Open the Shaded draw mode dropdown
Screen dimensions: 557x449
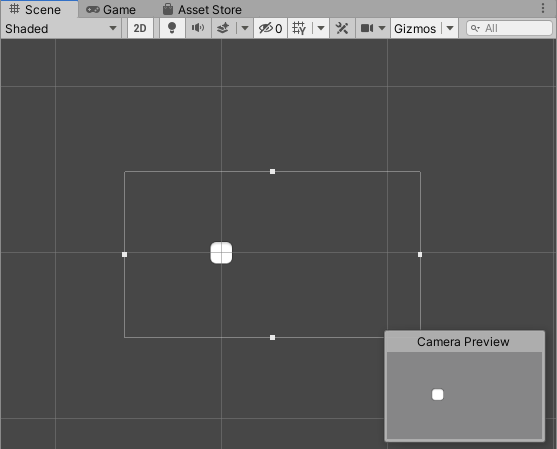[61, 28]
